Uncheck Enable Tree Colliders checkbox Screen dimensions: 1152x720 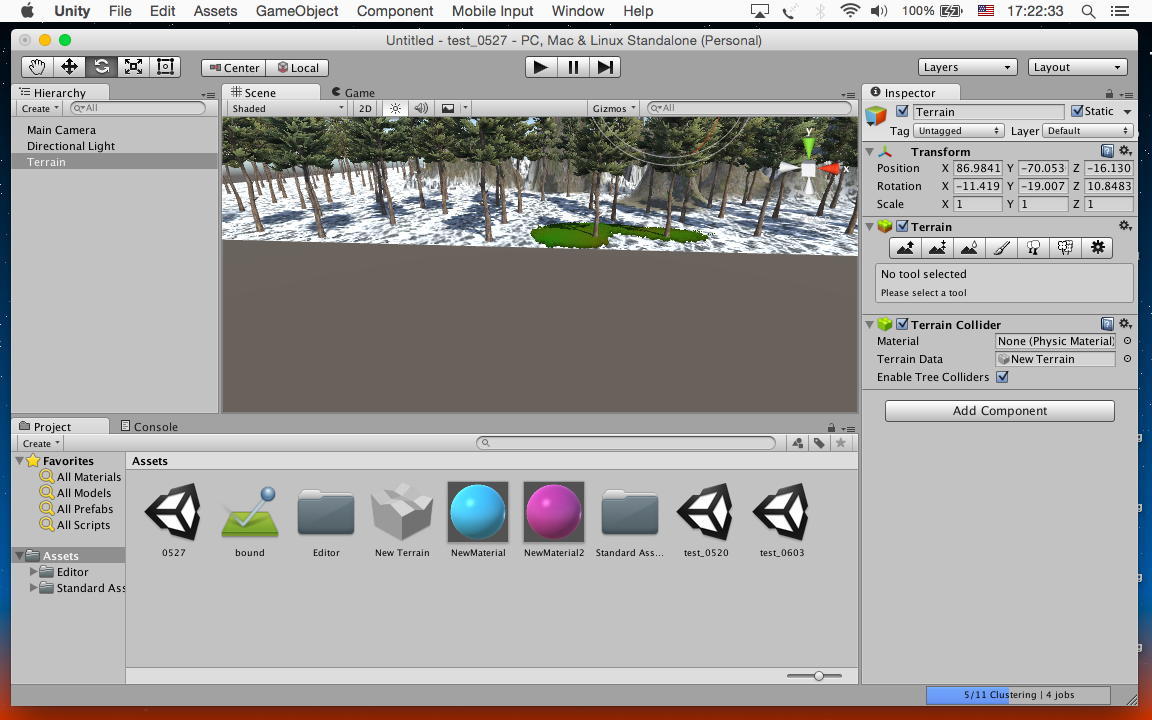1002,377
